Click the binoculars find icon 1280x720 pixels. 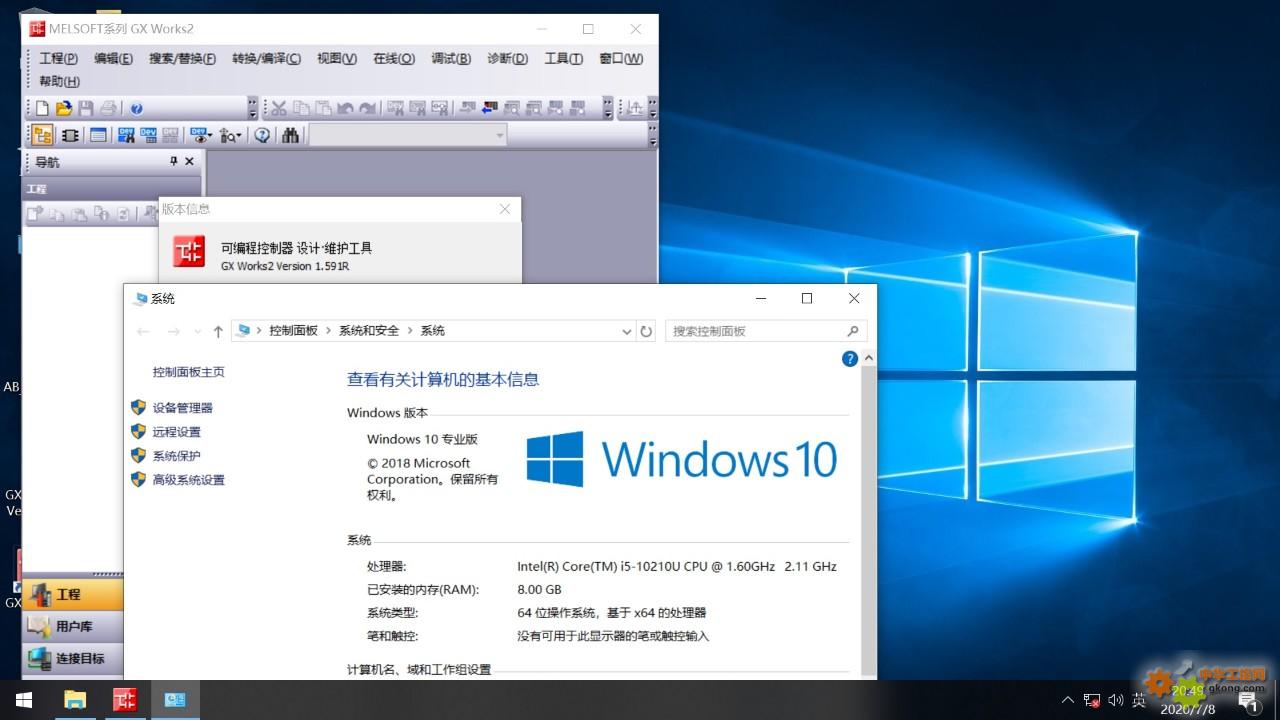click(x=291, y=135)
